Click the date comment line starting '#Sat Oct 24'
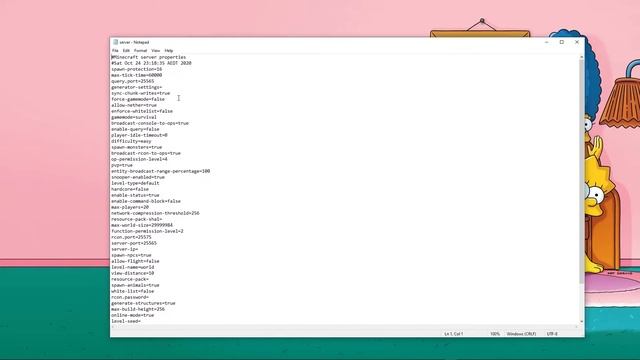The height and width of the screenshot is (360, 640). point(151,63)
